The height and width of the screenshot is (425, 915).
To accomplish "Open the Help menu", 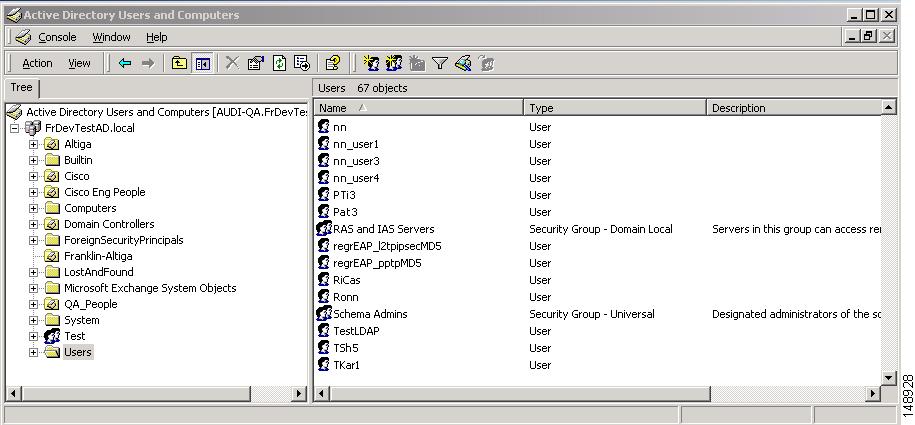I will [156, 37].
